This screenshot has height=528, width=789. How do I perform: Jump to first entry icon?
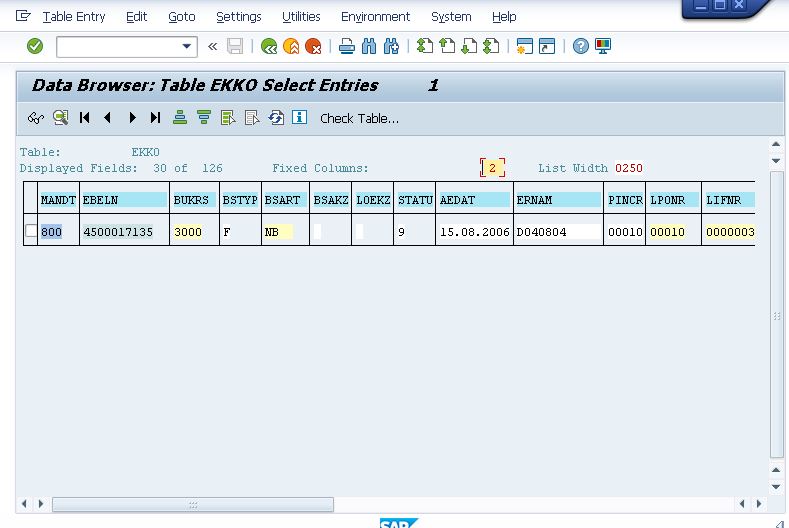(x=85, y=118)
